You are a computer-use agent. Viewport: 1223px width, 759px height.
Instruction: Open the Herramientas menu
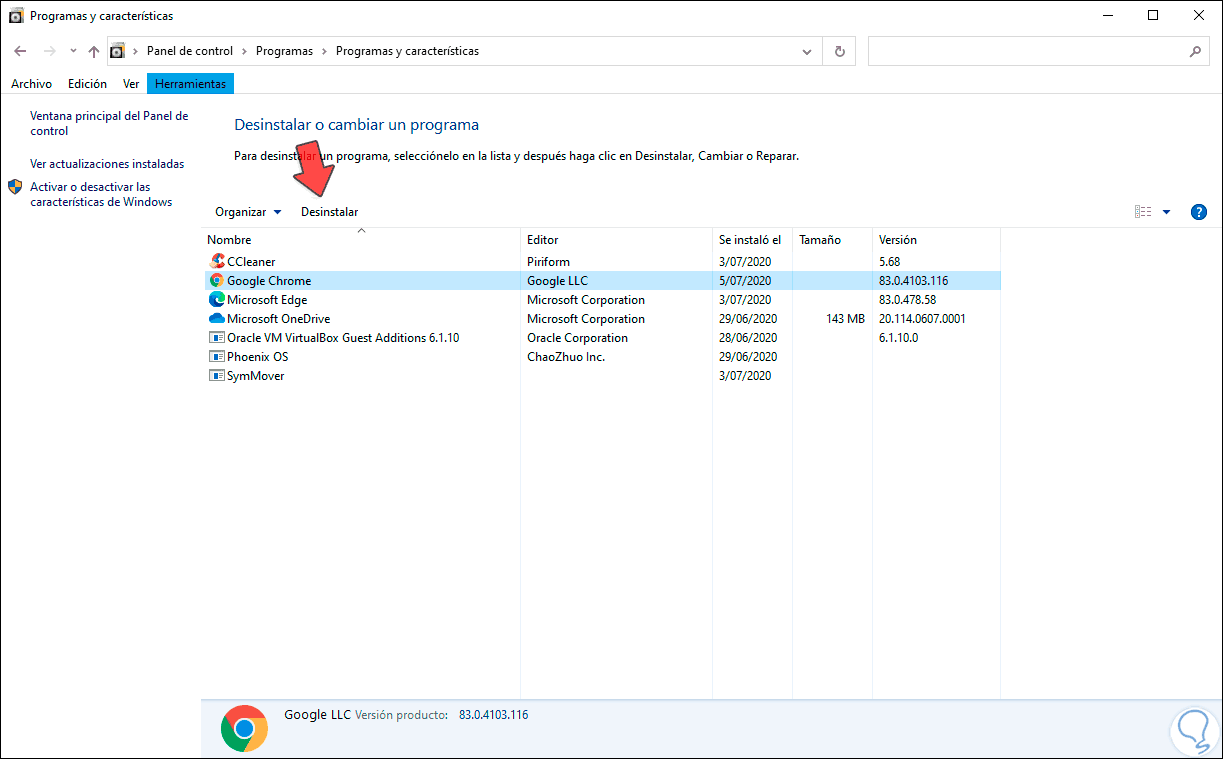190,84
